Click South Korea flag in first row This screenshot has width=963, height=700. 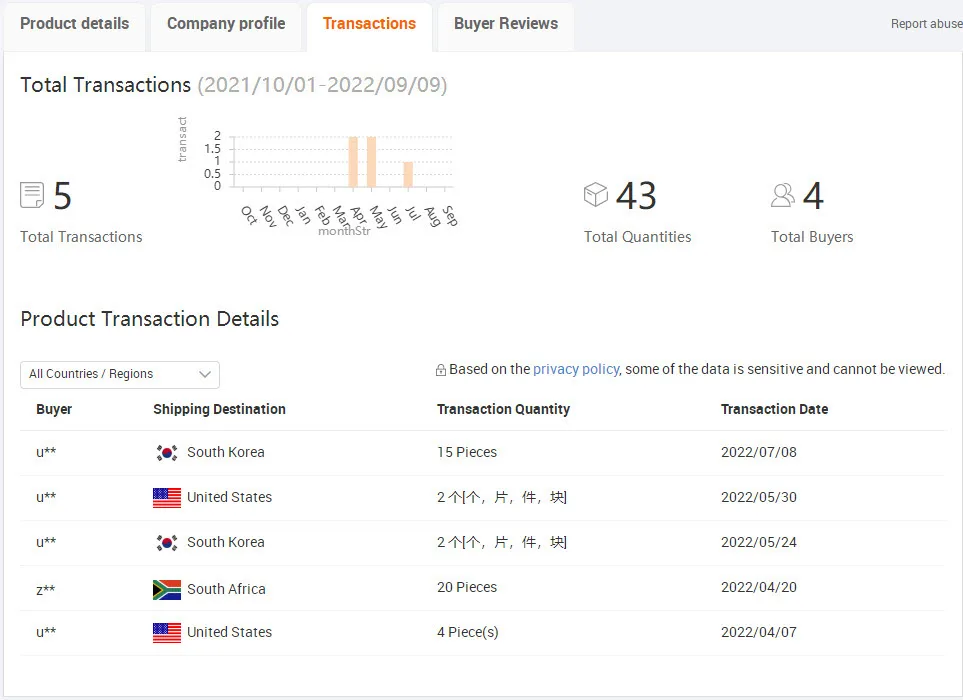point(167,453)
